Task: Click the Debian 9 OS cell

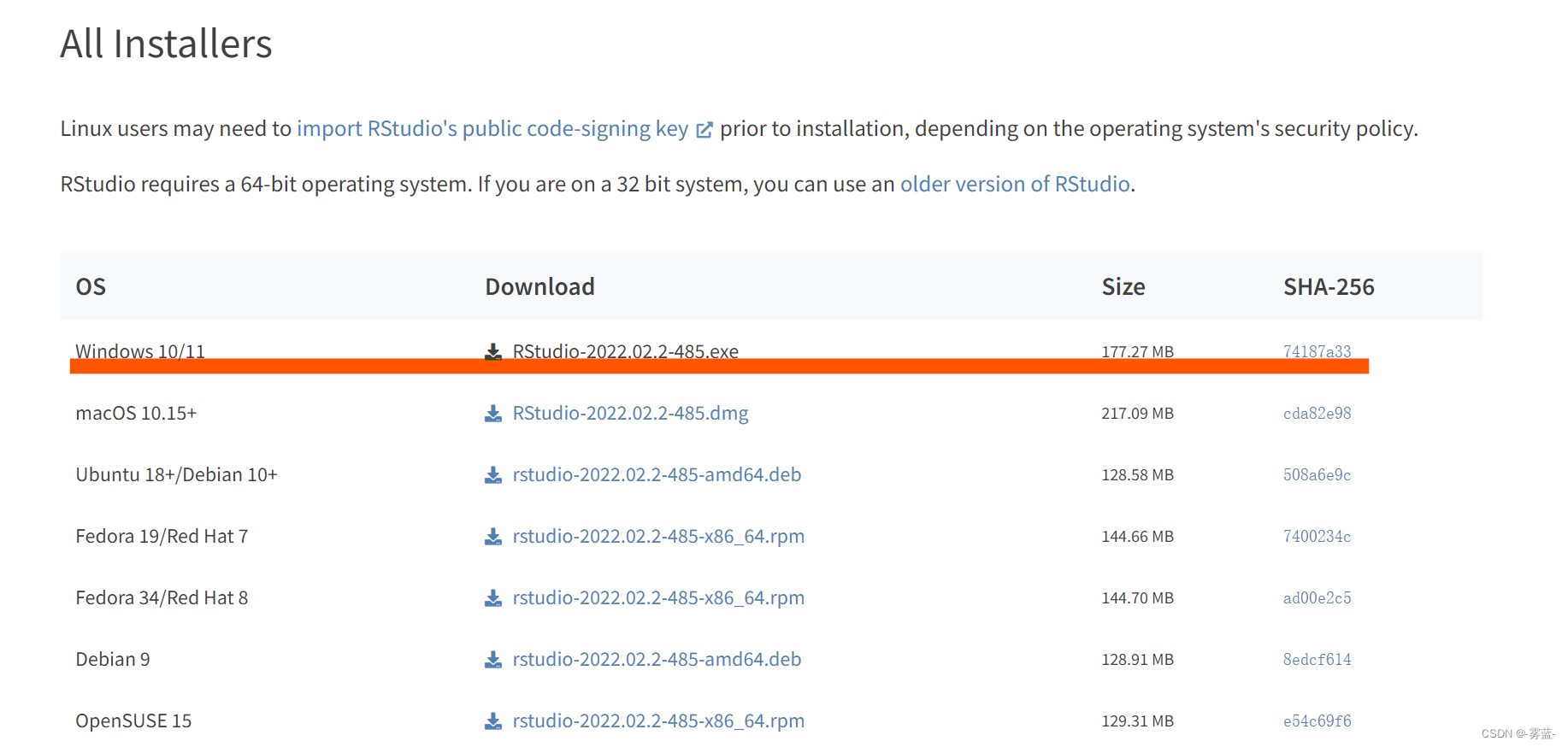Action: click(113, 659)
